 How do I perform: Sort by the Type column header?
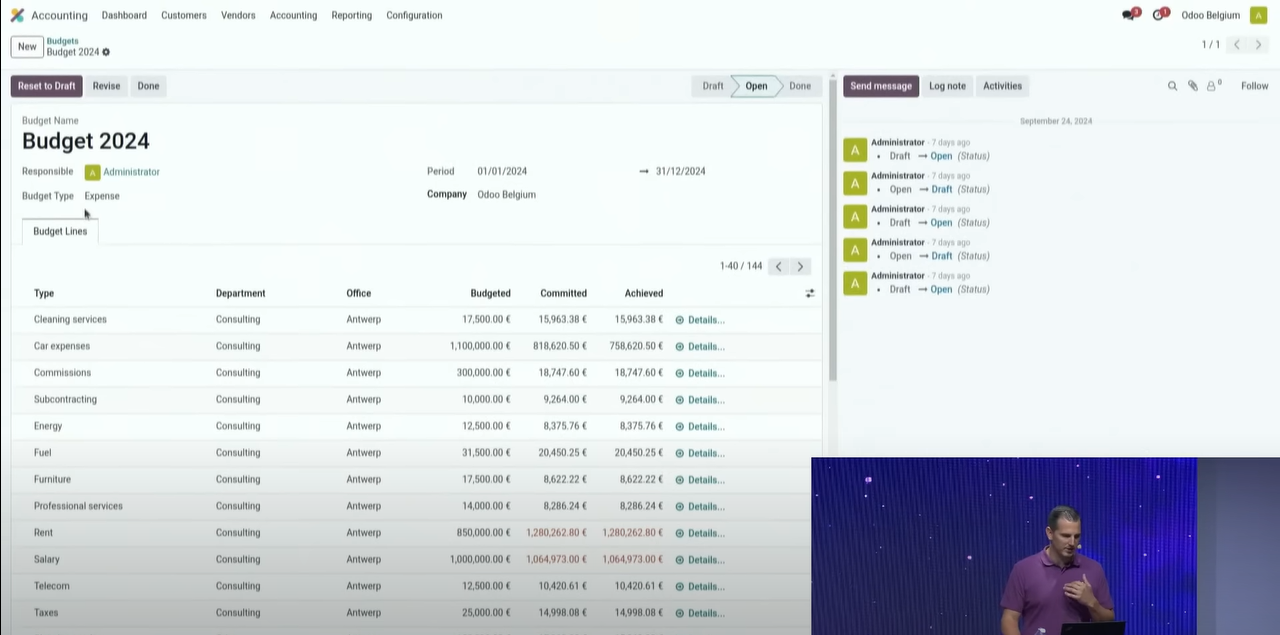44,293
